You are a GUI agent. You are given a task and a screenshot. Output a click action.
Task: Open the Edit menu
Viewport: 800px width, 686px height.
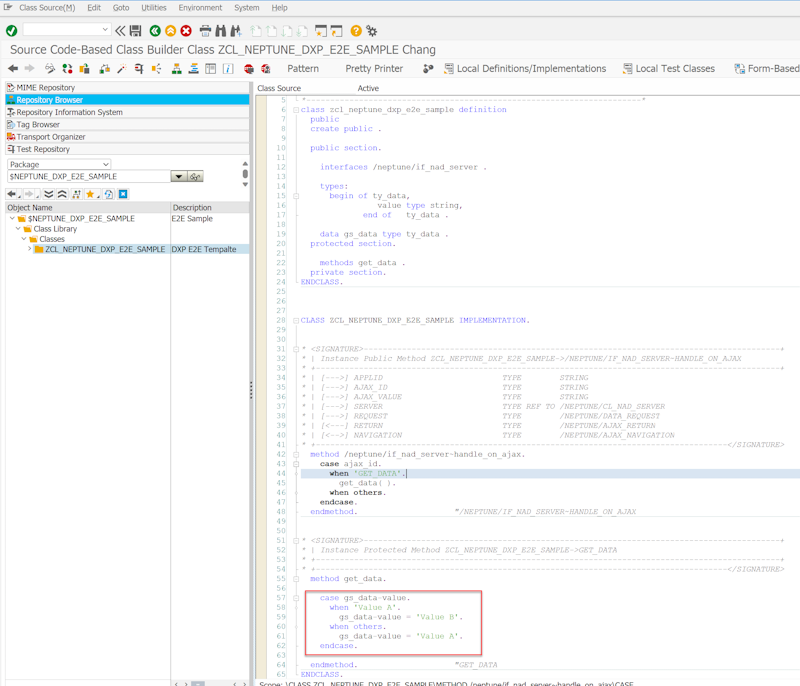click(94, 8)
